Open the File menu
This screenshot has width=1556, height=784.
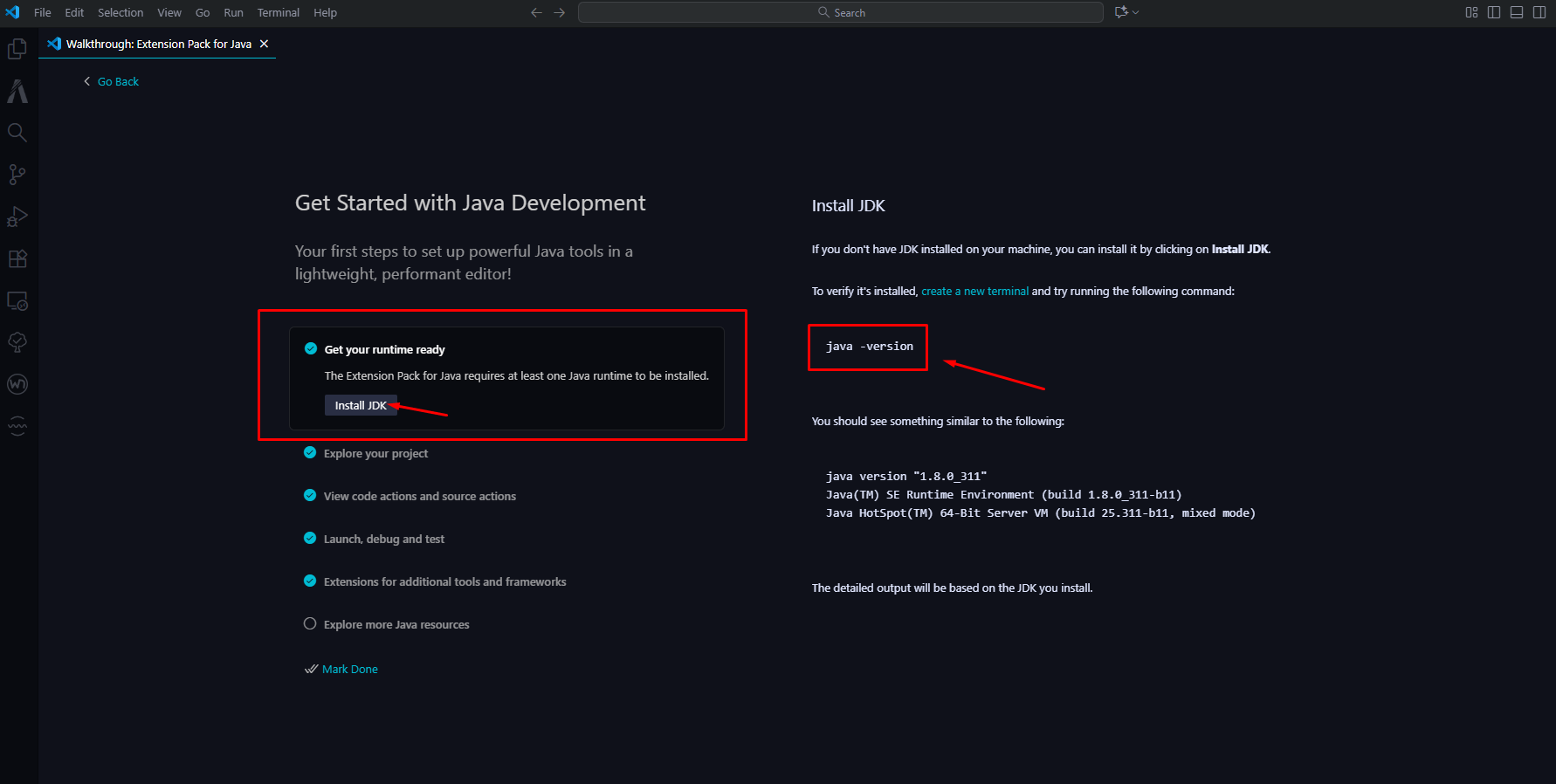click(43, 12)
